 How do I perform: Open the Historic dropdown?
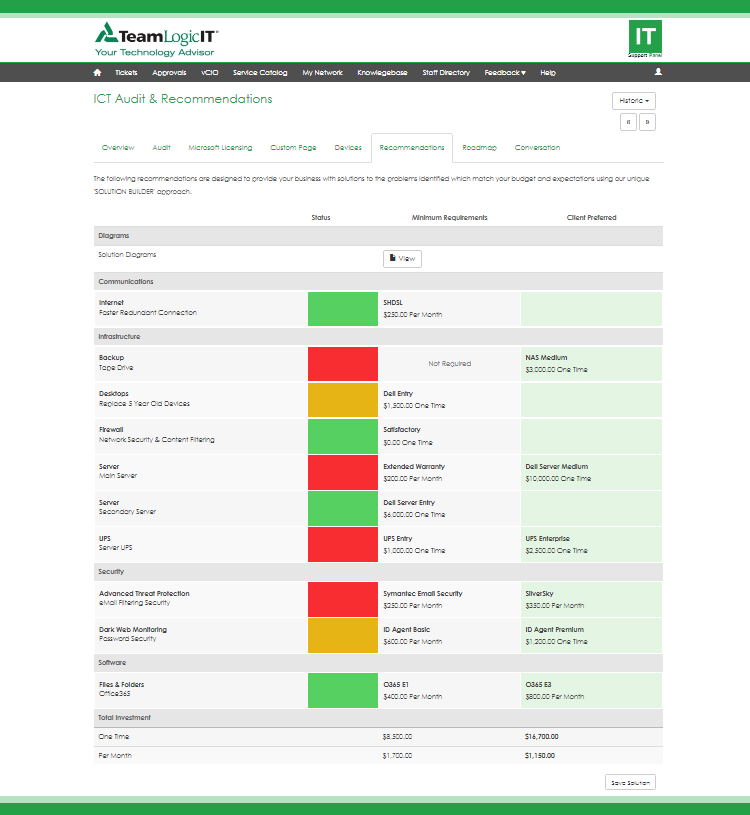pos(634,101)
